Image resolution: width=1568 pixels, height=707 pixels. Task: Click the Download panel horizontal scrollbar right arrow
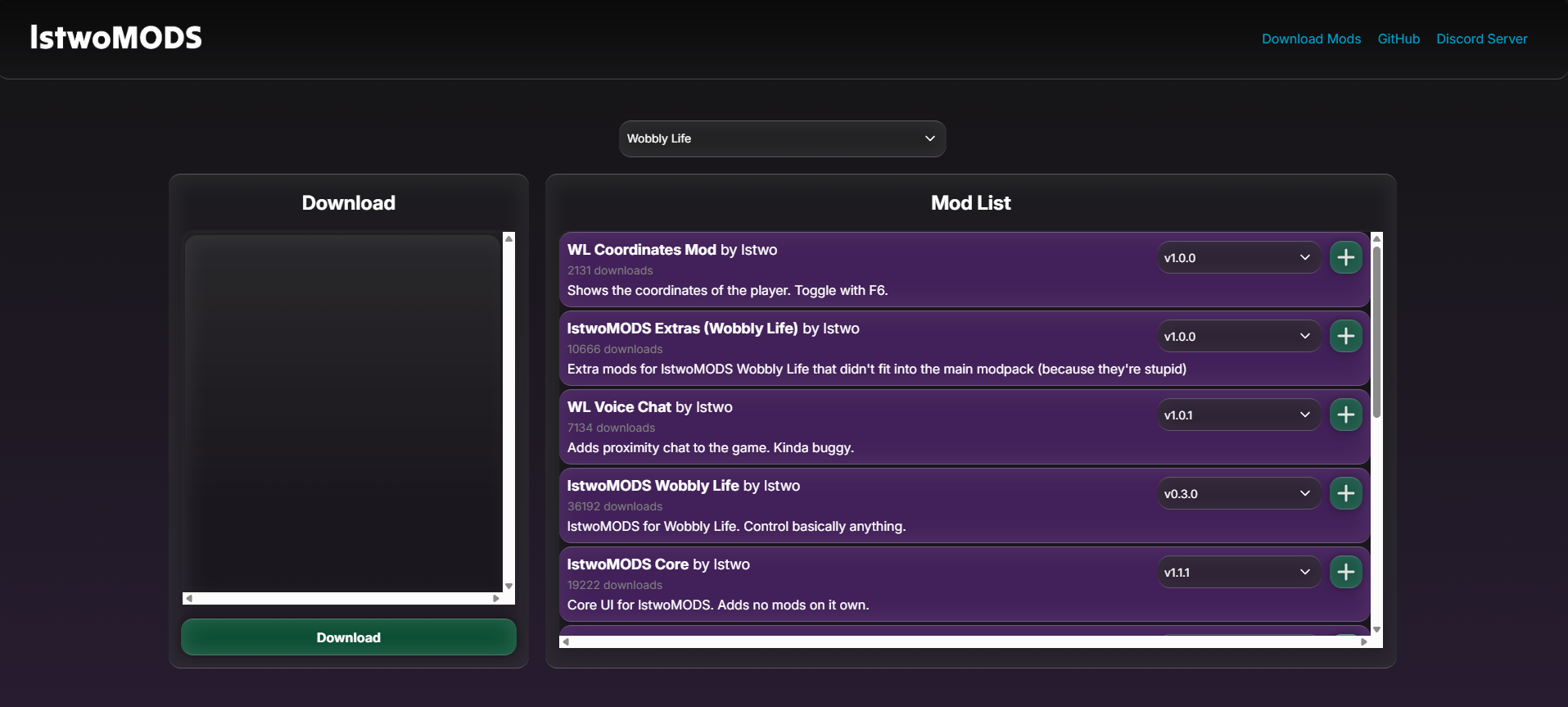pyautogui.click(x=496, y=598)
